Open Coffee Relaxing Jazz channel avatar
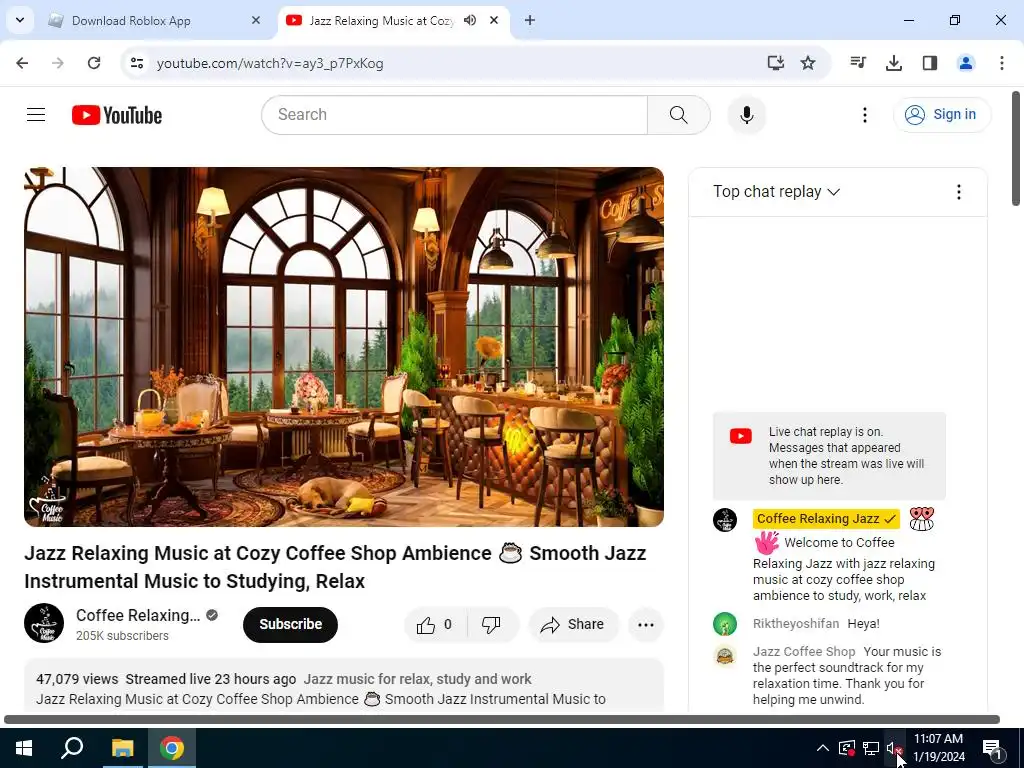1024x768 pixels. (44, 624)
